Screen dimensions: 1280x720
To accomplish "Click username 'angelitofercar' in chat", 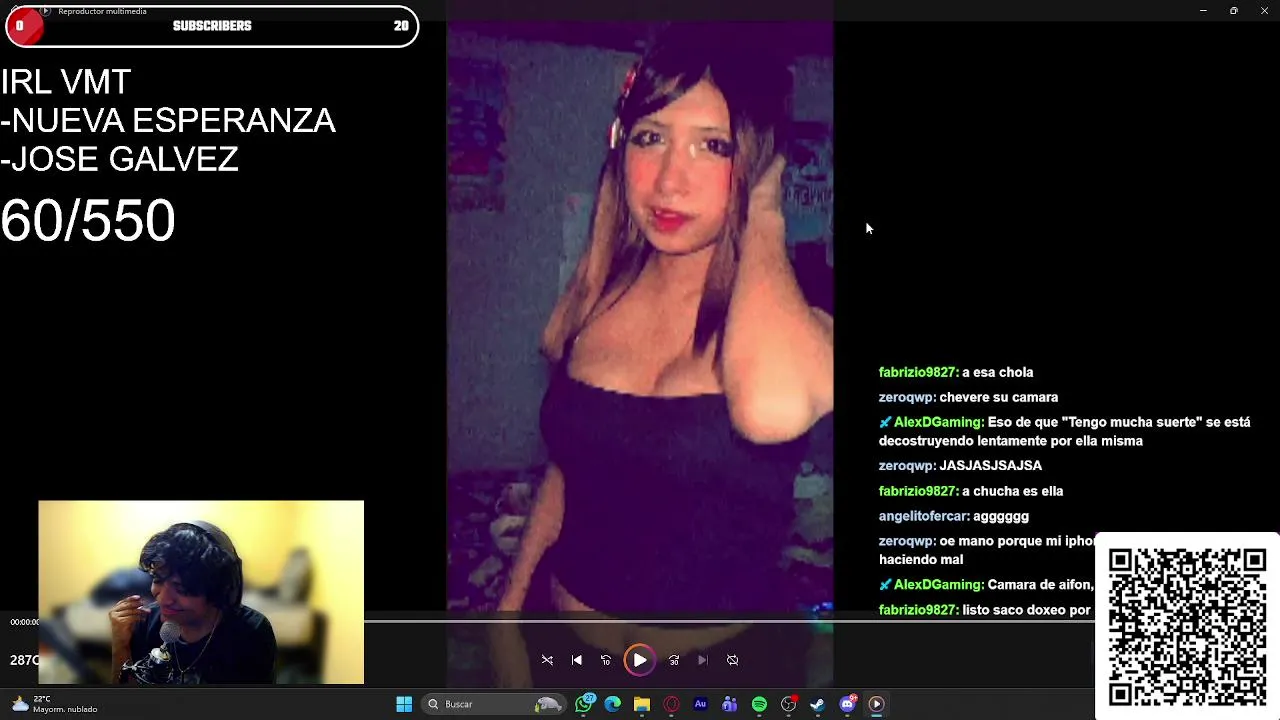I will point(924,516).
